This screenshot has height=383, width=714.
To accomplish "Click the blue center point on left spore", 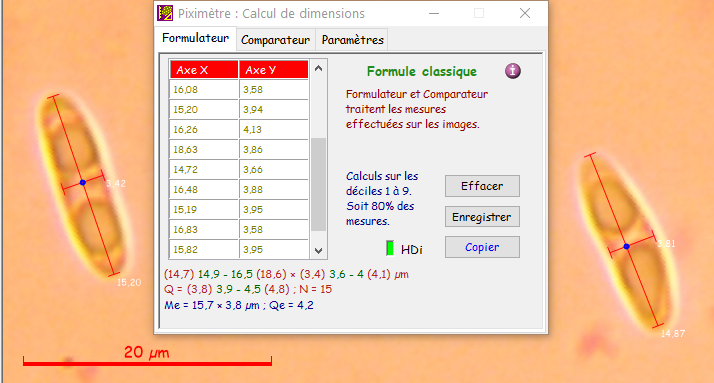I will coord(83,183).
